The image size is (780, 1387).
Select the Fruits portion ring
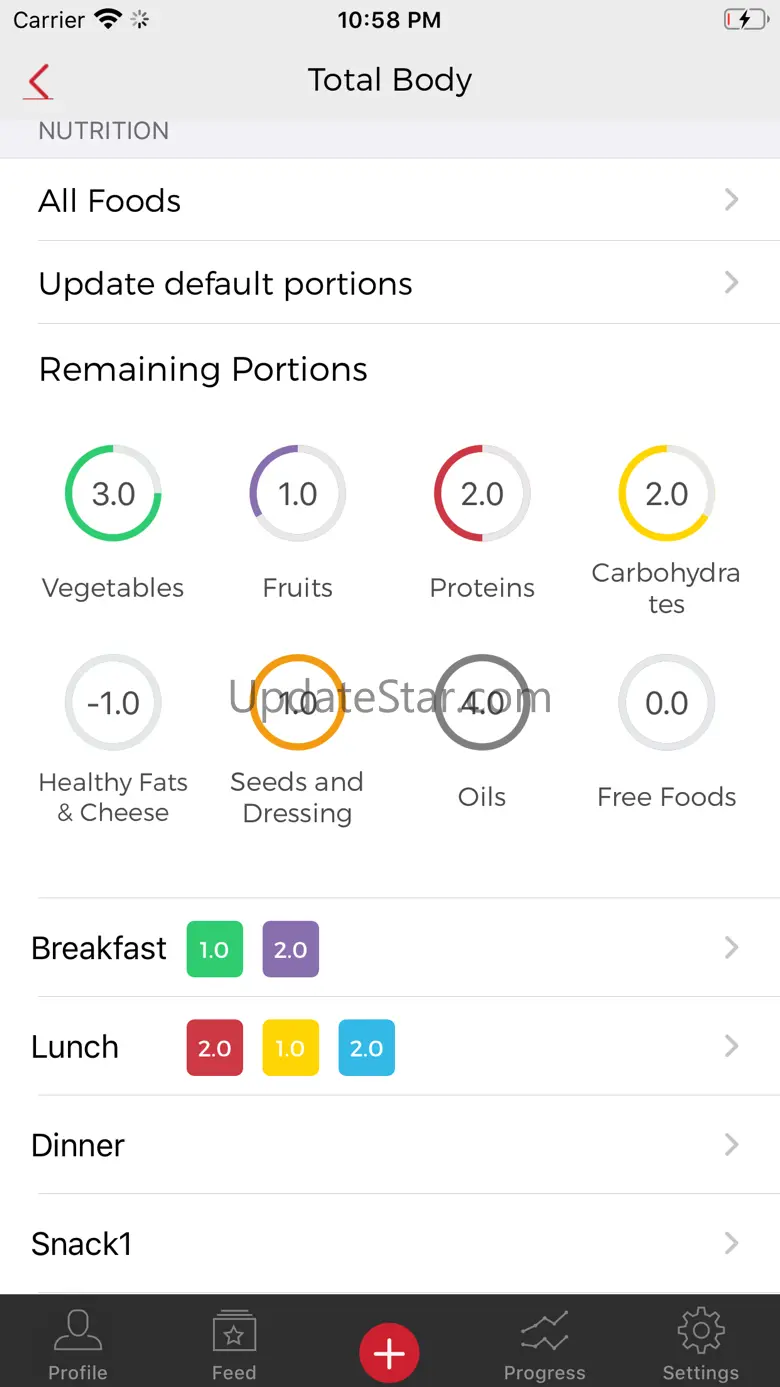pyautogui.click(x=297, y=494)
